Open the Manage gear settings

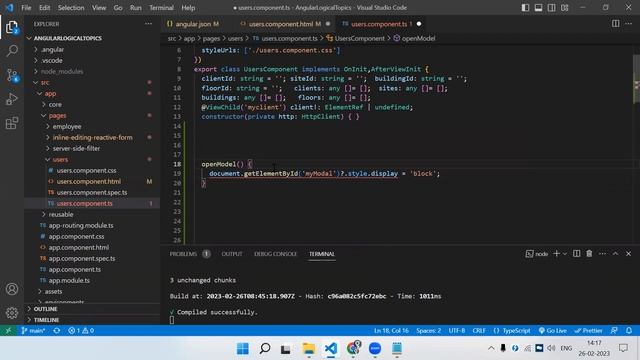click(12, 313)
